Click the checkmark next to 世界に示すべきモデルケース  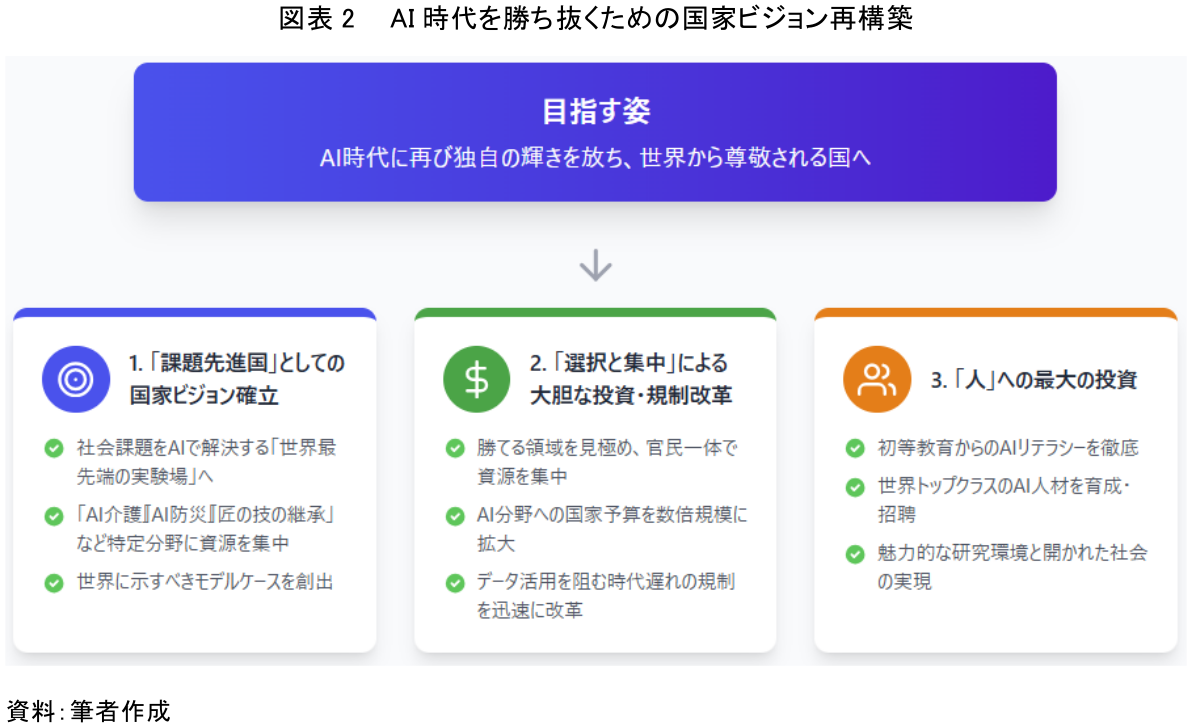click(x=54, y=583)
